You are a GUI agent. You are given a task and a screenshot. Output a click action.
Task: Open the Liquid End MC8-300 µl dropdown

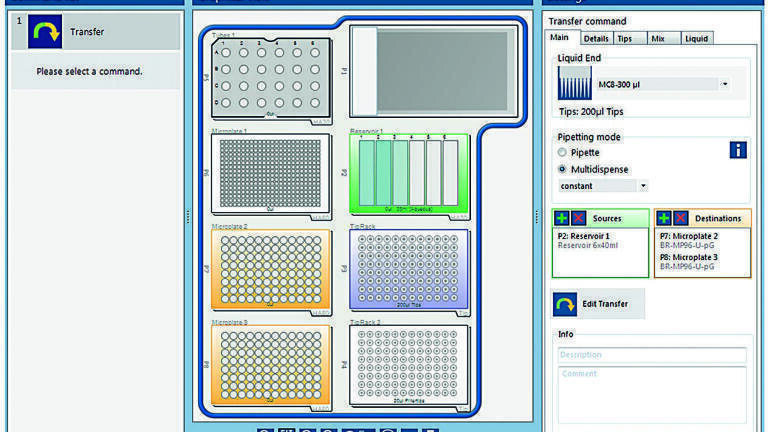pyautogui.click(x=724, y=84)
